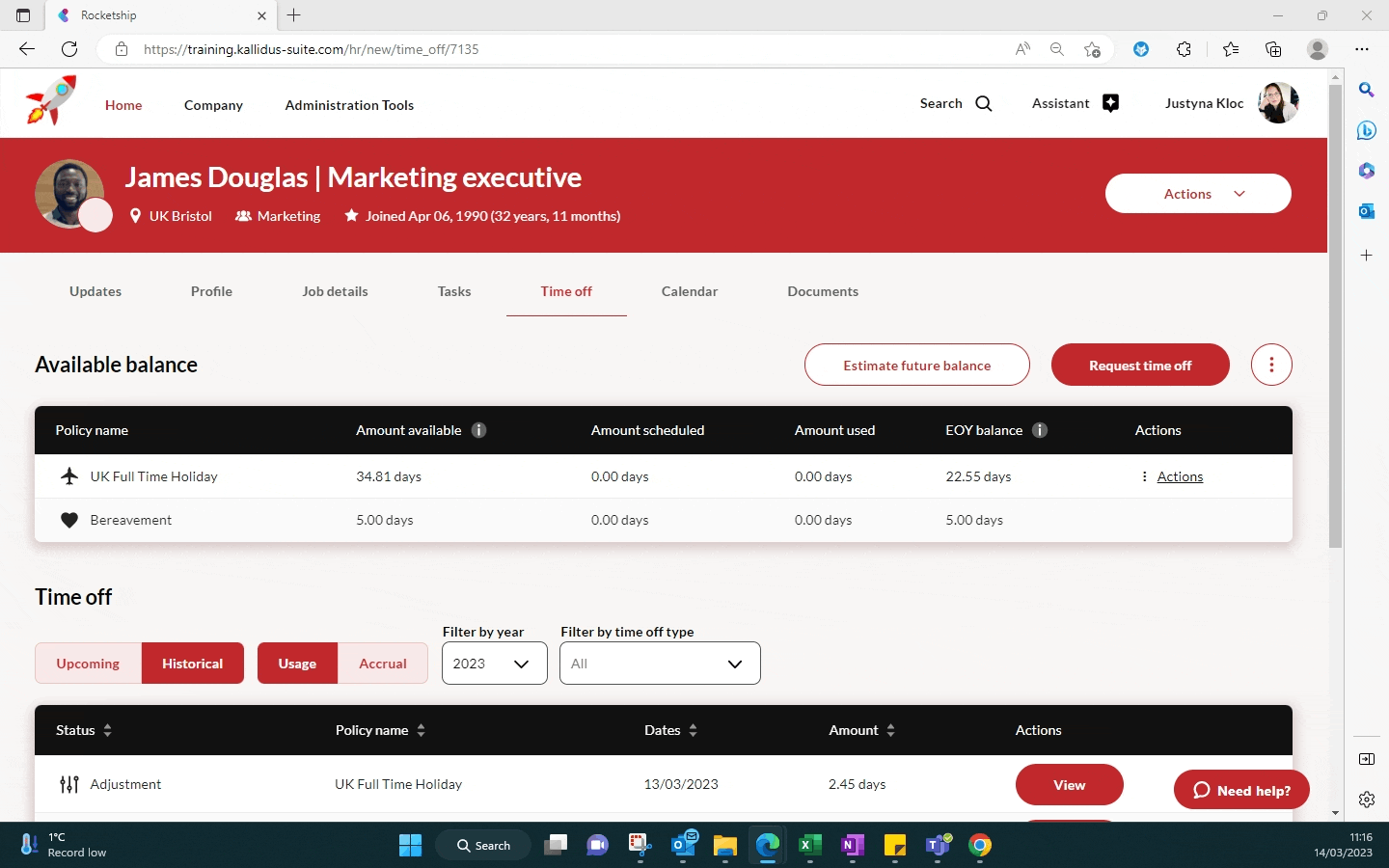Switch to Upcoming time off view
The image size is (1389, 868).
(88, 664)
